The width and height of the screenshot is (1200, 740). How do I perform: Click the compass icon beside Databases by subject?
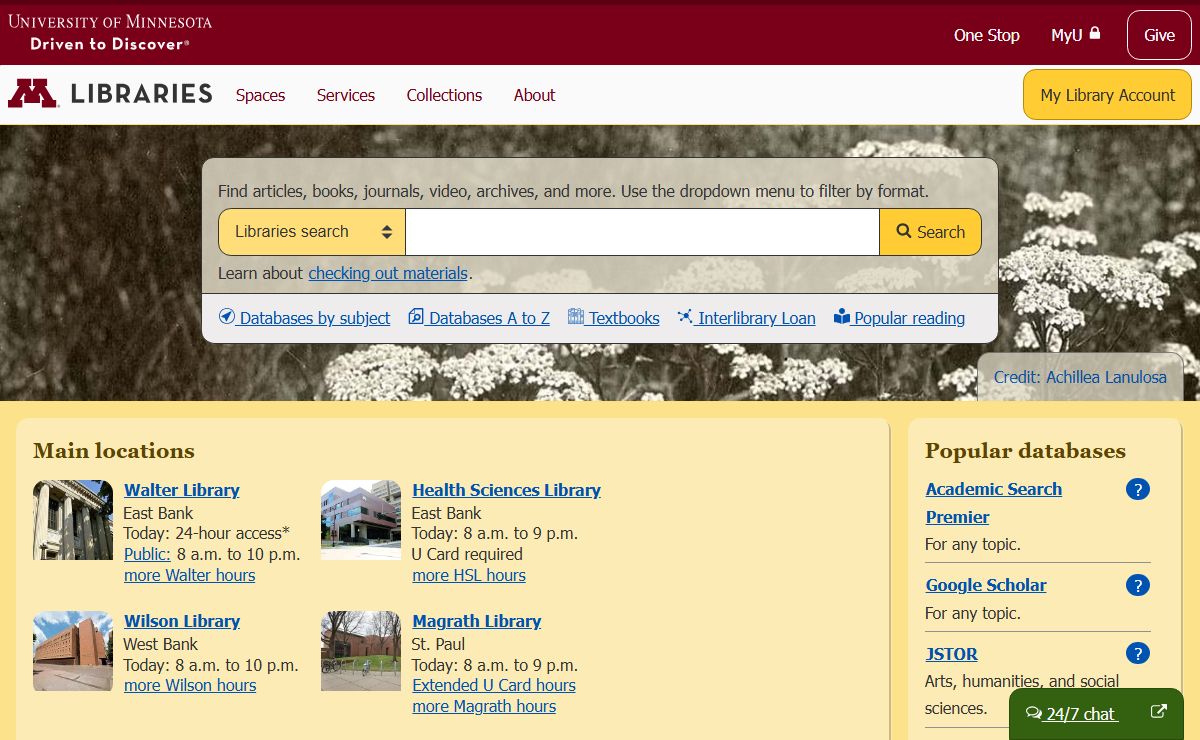click(x=227, y=317)
